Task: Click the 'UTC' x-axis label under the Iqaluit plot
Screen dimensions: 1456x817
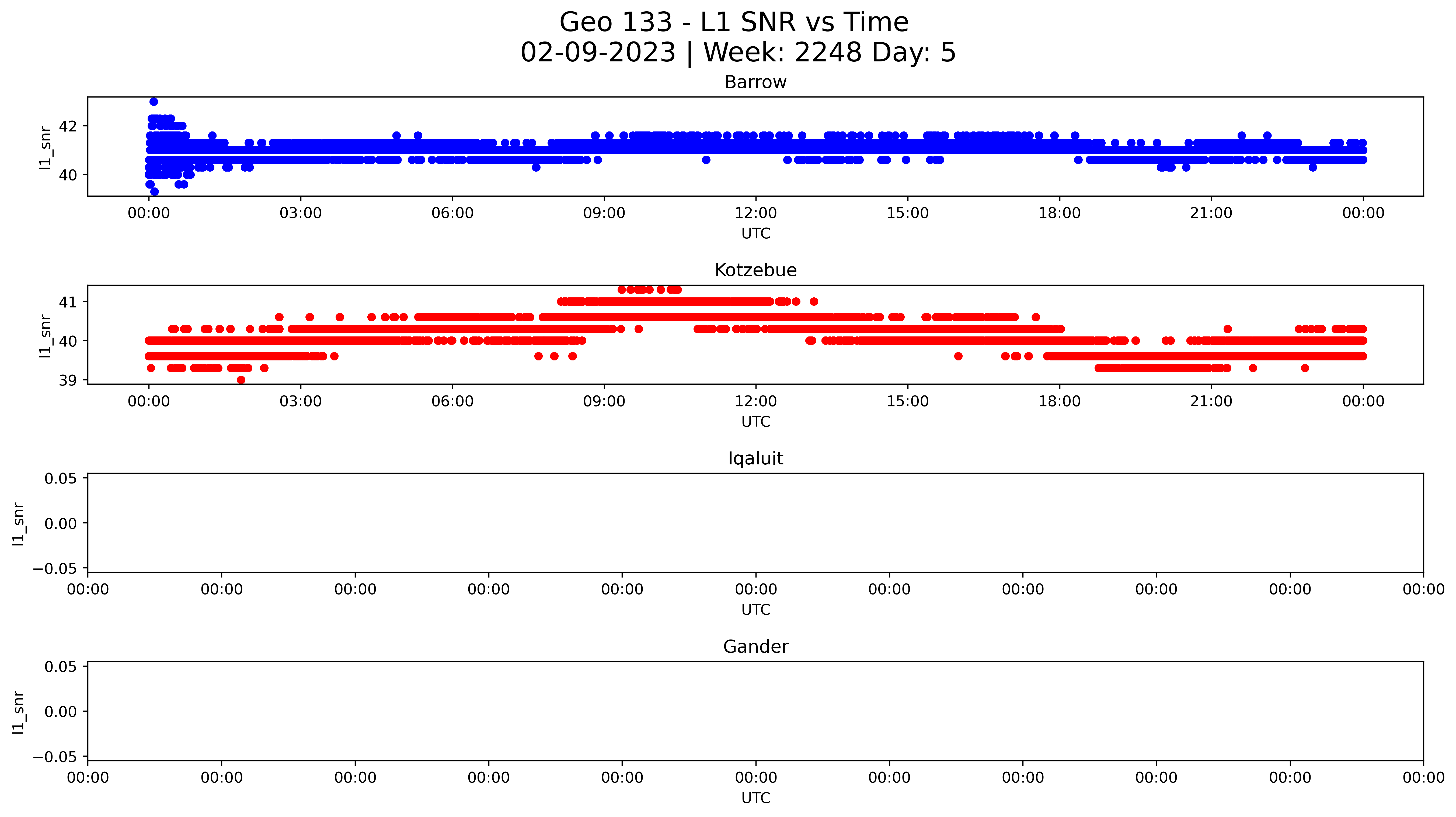Action: pos(756,610)
